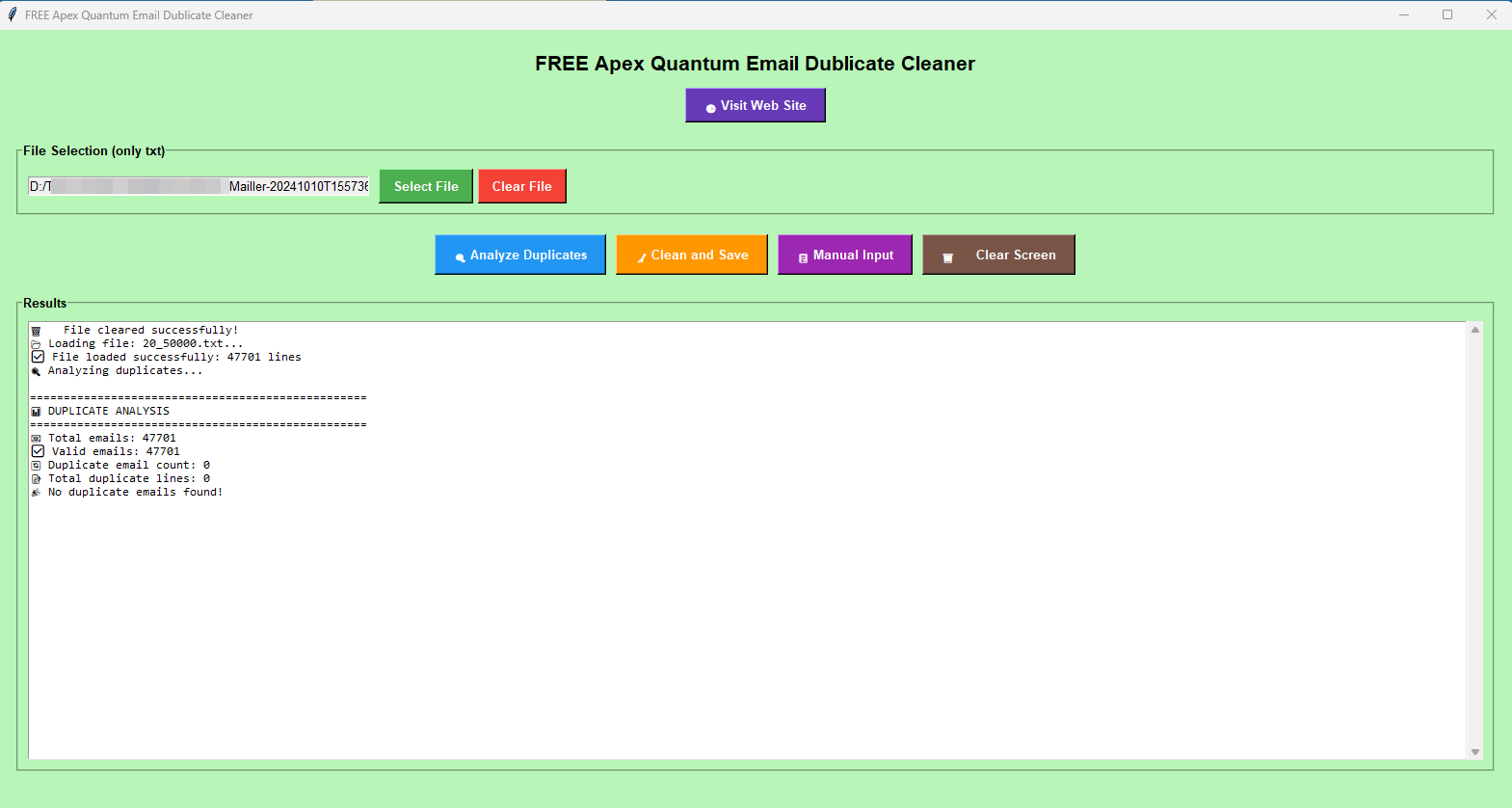Click the folder icon beside Loading file line

(x=36, y=344)
